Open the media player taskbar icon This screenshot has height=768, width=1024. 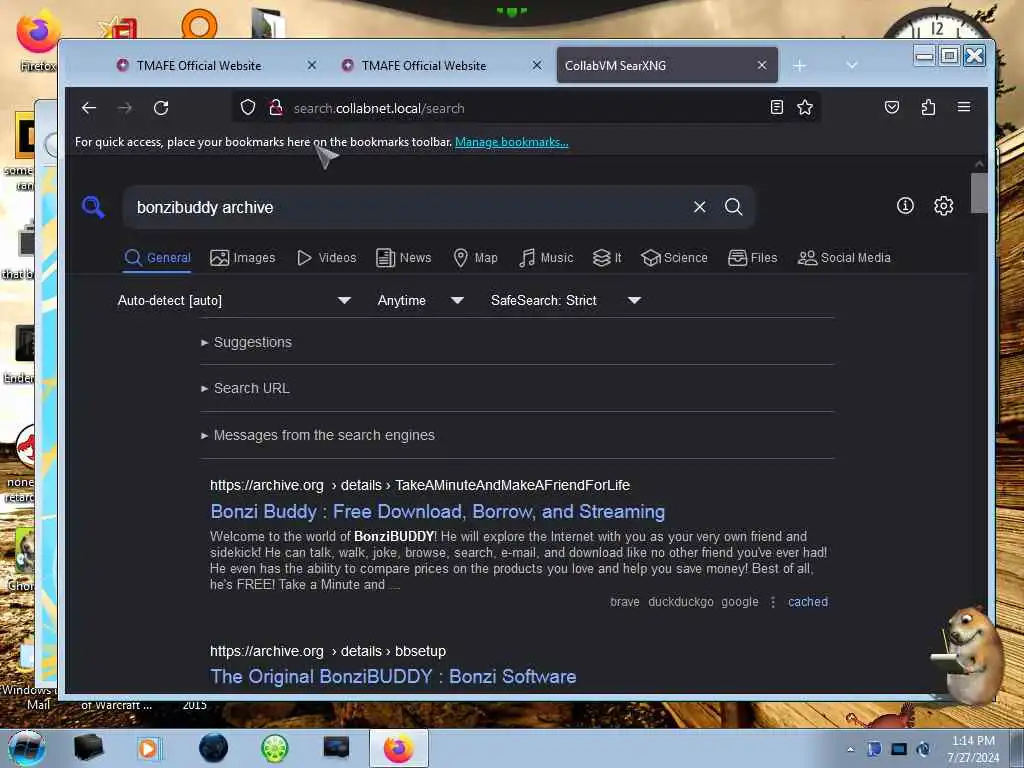click(x=148, y=748)
